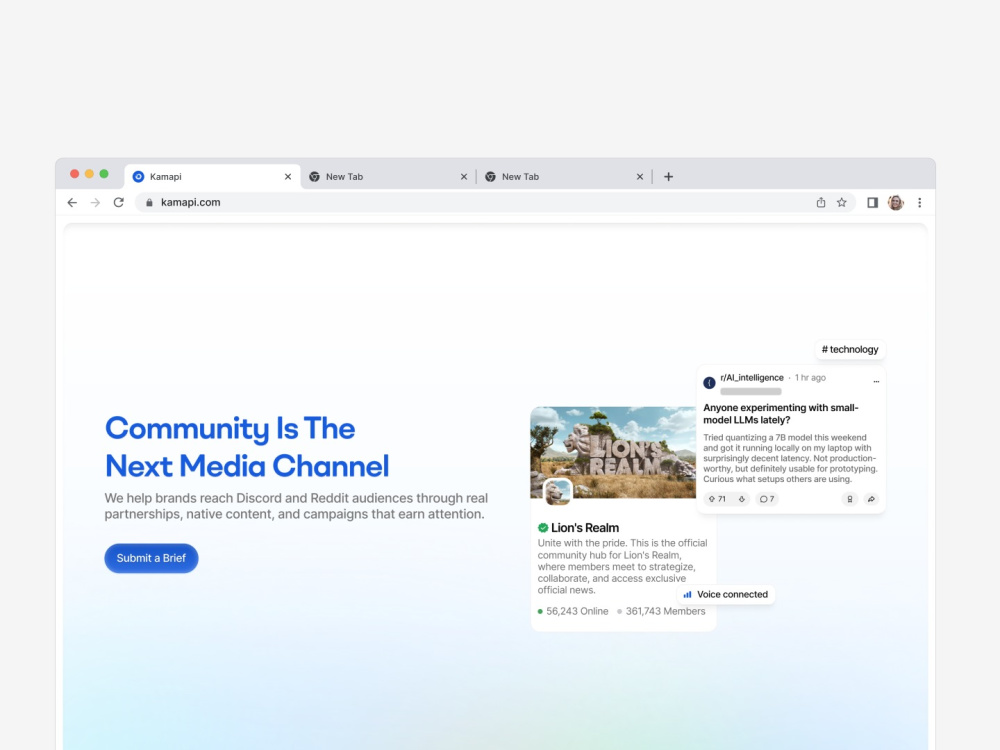This screenshot has height=750, width=1000.
Task: Open the Lion's Realm banner image
Action: [x=614, y=452]
